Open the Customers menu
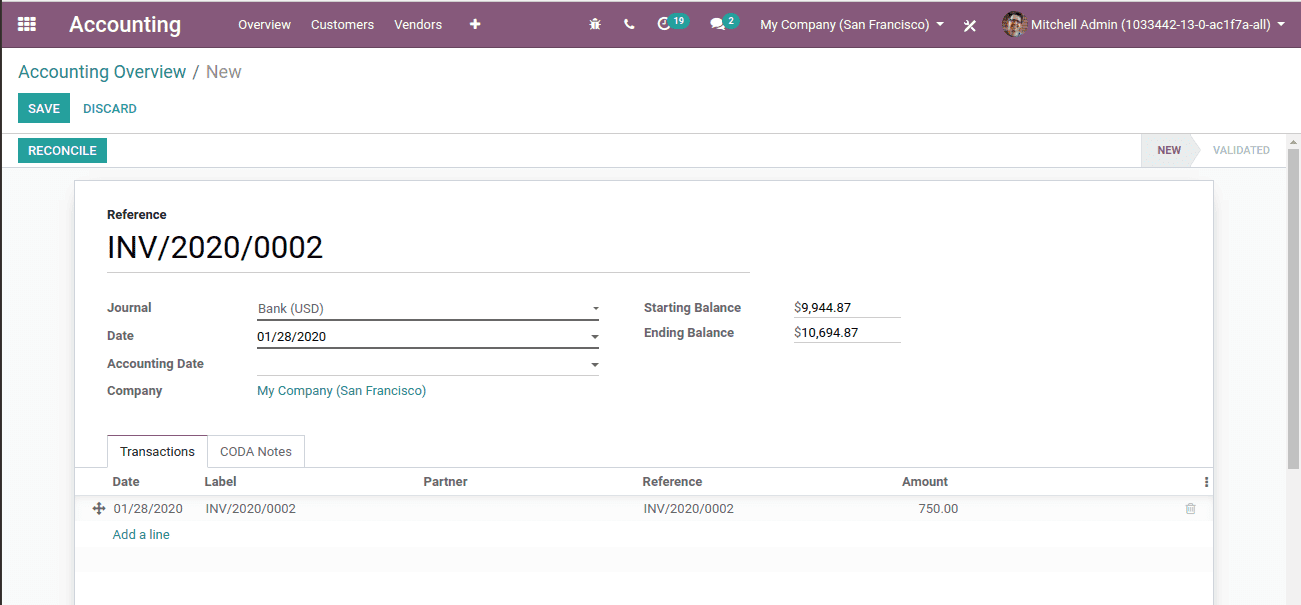 342,24
